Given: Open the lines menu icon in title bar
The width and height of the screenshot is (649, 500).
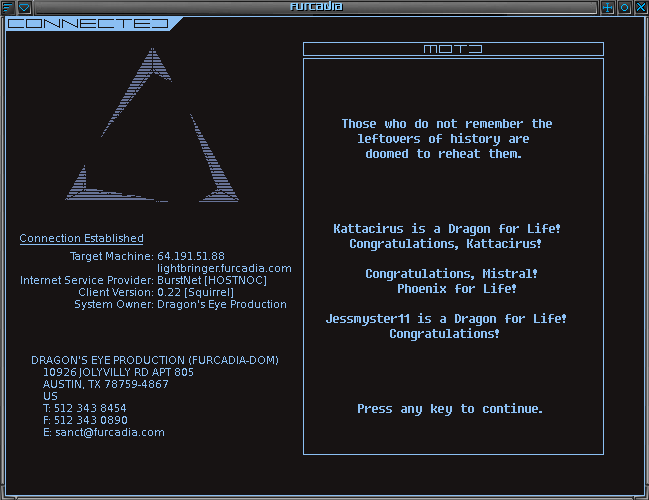Looking at the screenshot, I should coord(8,7).
